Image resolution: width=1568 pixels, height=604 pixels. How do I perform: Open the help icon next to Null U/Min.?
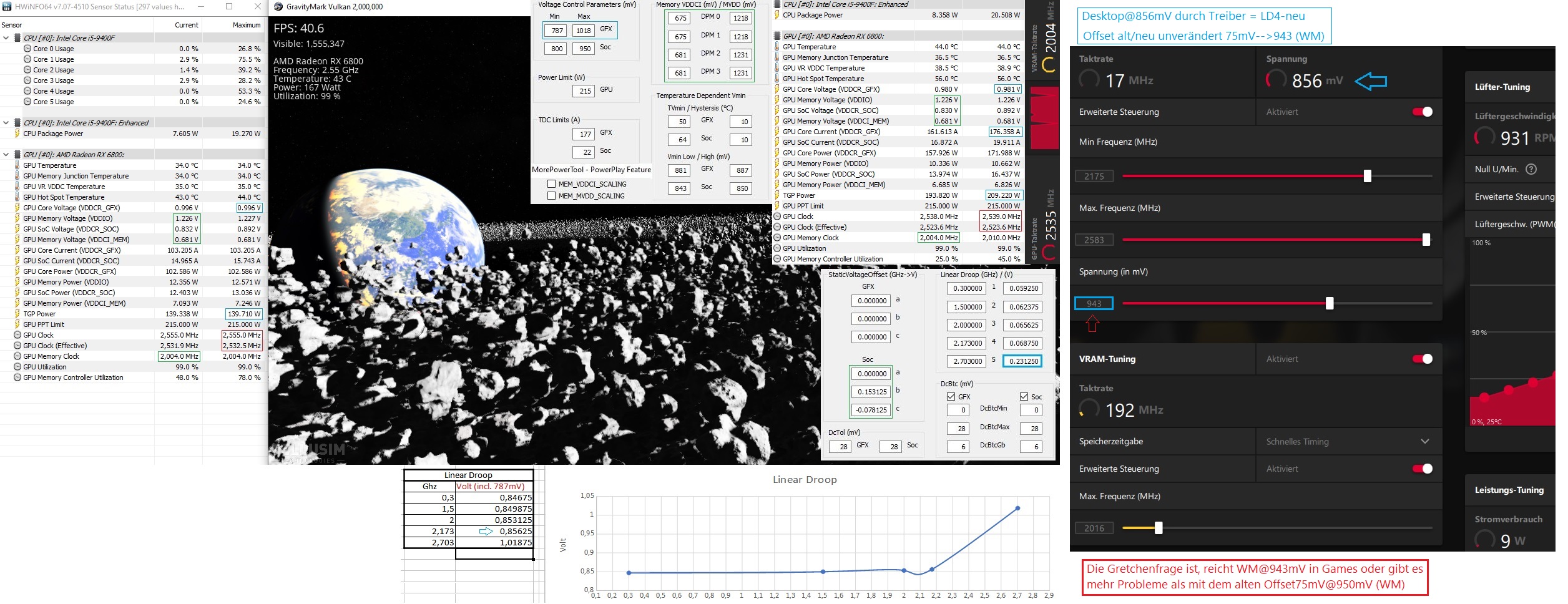coord(1531,169)
